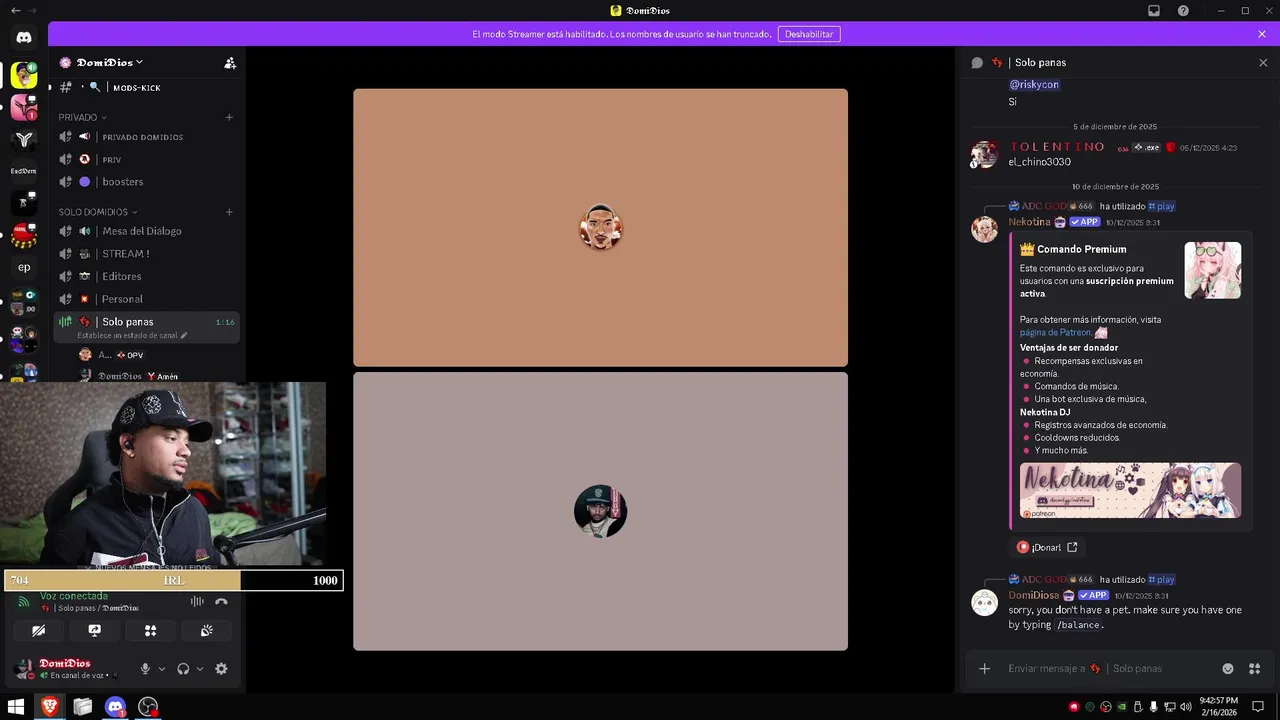Image resolution: width=1280 pixels, height=720 pixels.
Task: Open the Comando Premium embed thumbnail
Action: 1213,270
